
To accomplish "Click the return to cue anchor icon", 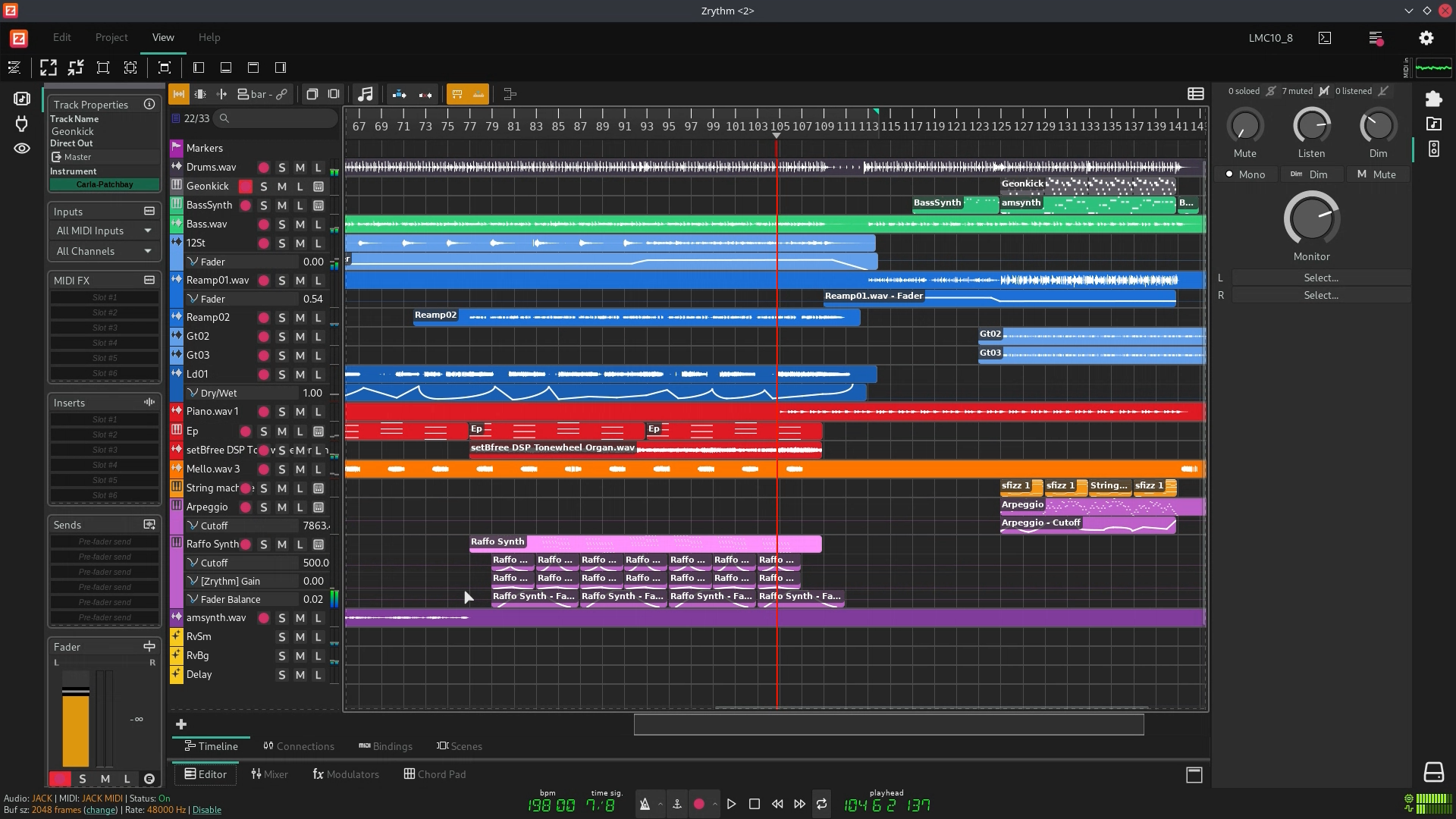I will (x=677, y=805).
